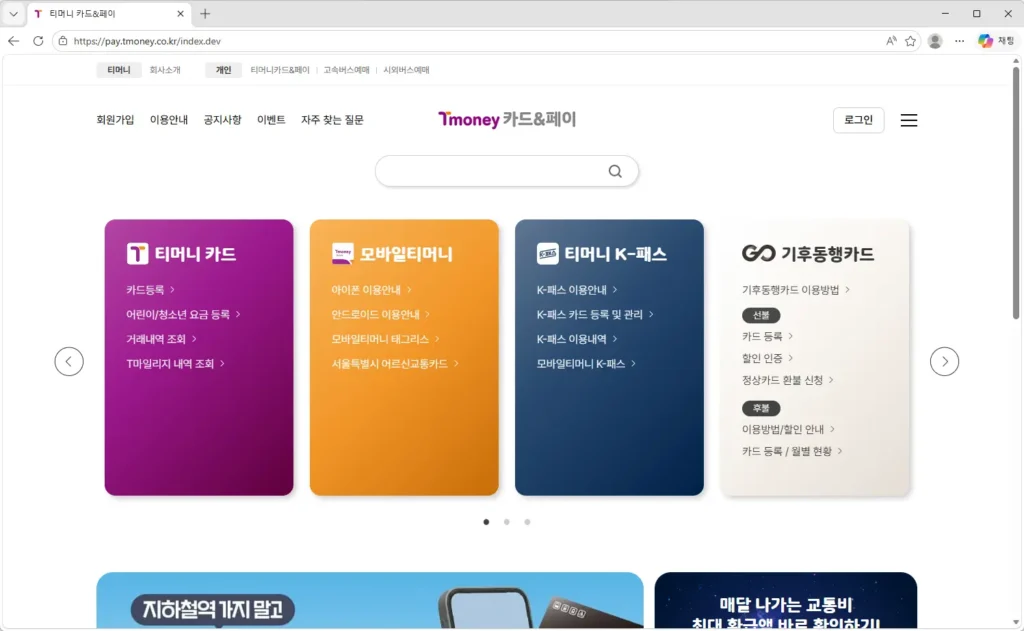The image size is (1024, 631).
Task: Open 안드로이드 이용안내 link
Action: click(x=380, y=314)
